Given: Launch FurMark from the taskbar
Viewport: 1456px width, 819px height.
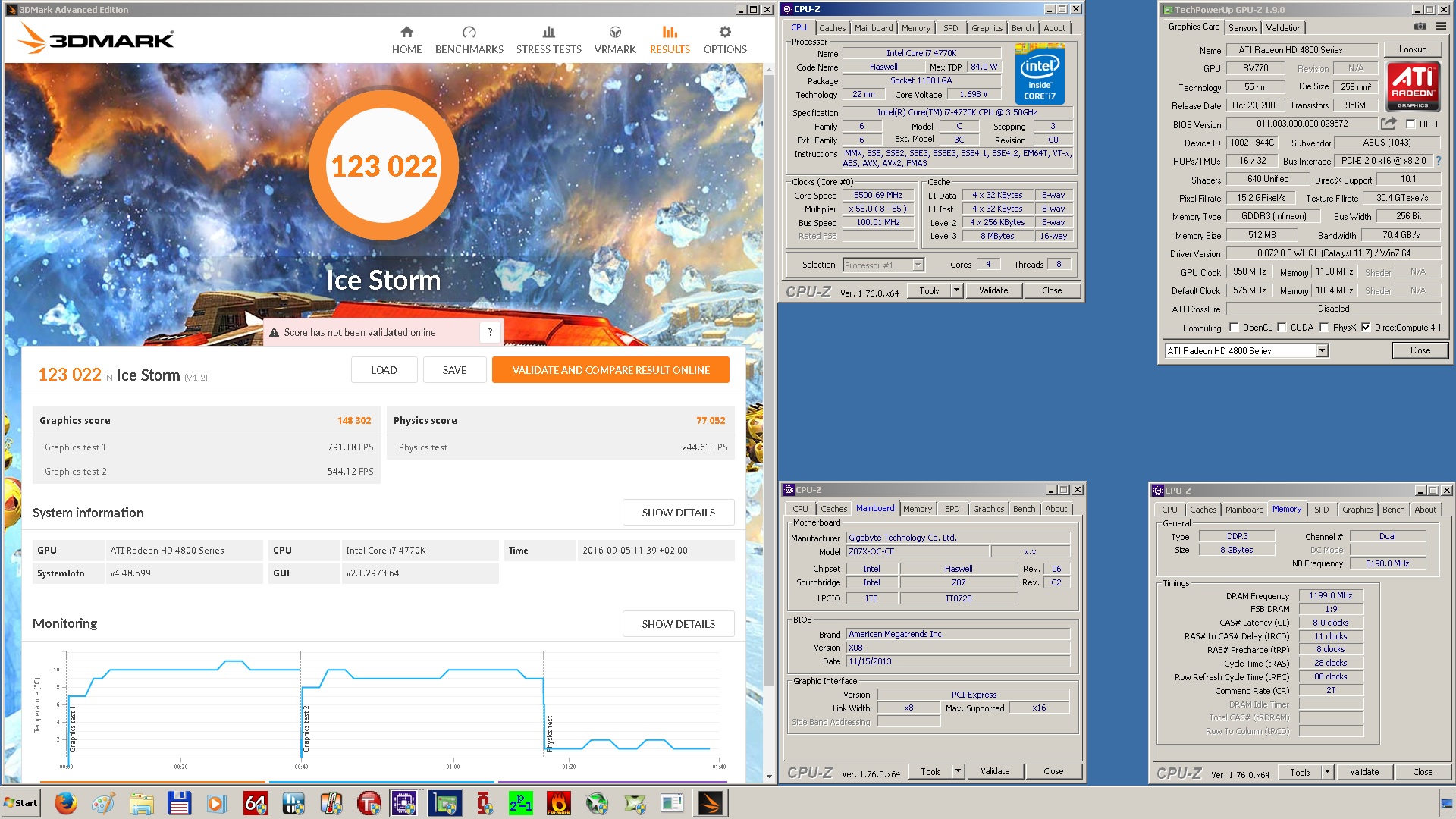Looking at the screenshot, I should coord(559,803).
